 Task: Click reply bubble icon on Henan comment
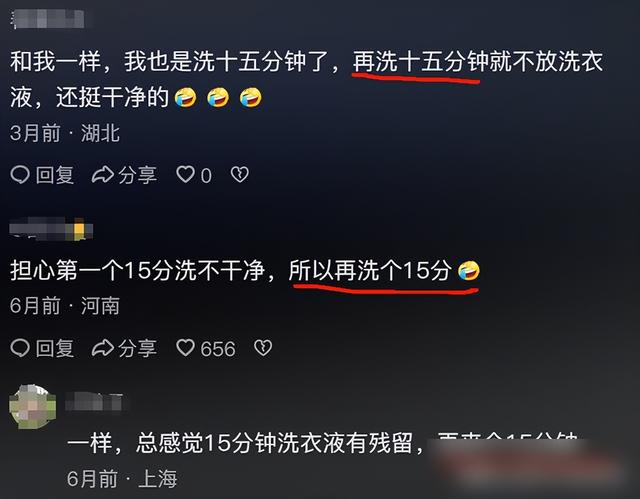pos(20,348)
